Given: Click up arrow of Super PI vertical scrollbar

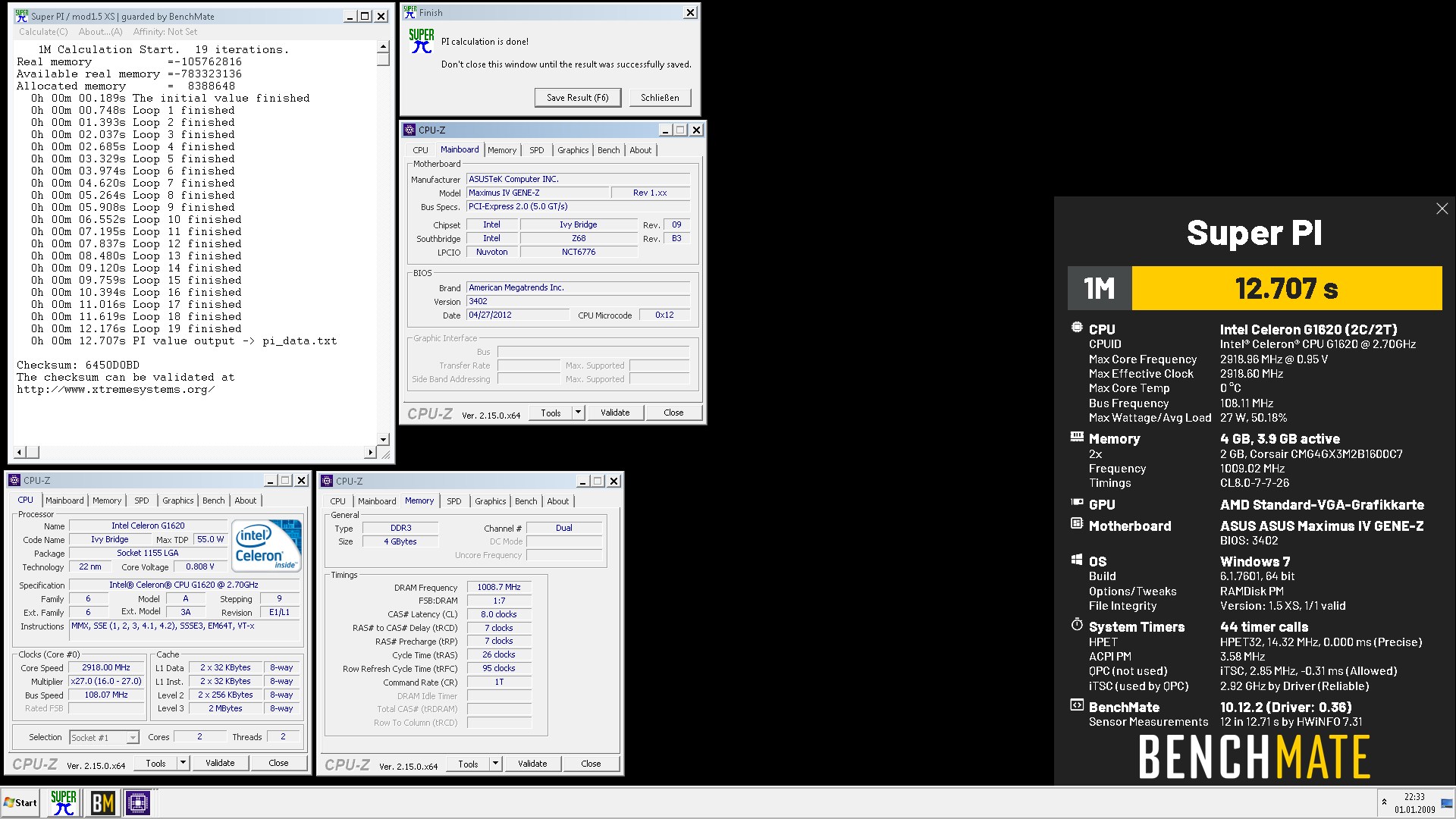Looking at the screenshot, I should point(383,47).
